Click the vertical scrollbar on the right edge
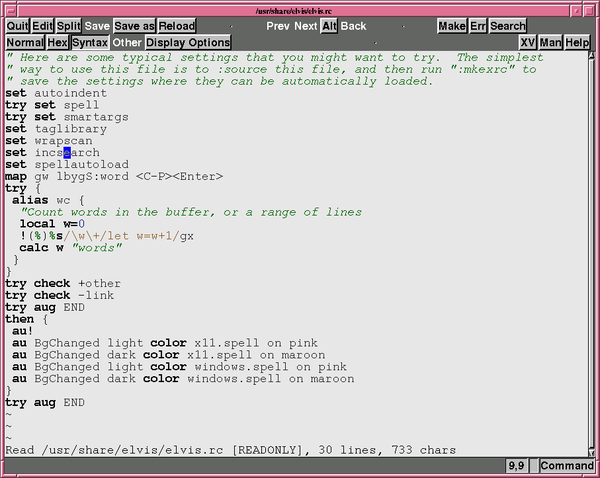 [x=592, y=254]
